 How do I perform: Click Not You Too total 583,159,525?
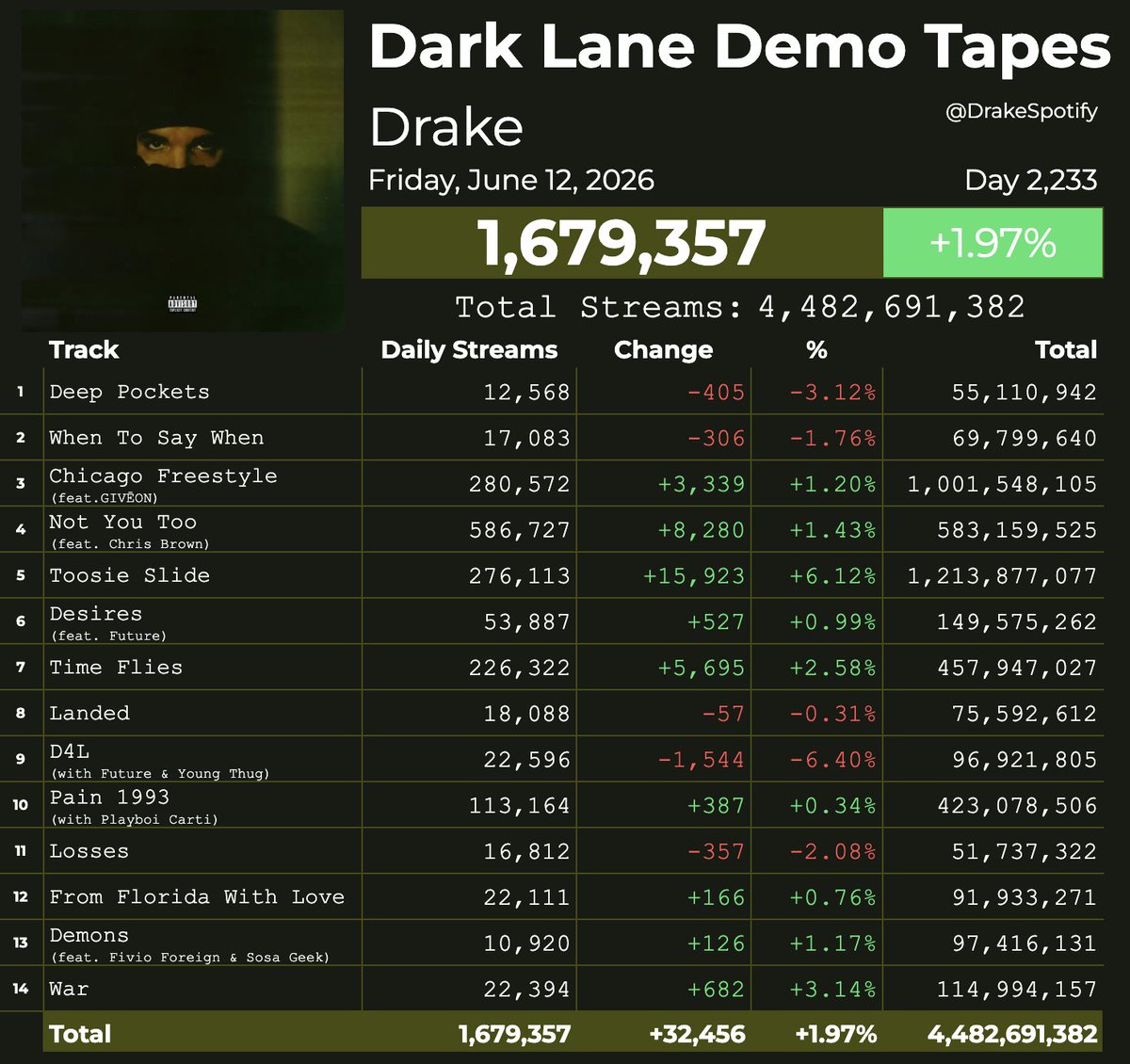click(1017, 530)
